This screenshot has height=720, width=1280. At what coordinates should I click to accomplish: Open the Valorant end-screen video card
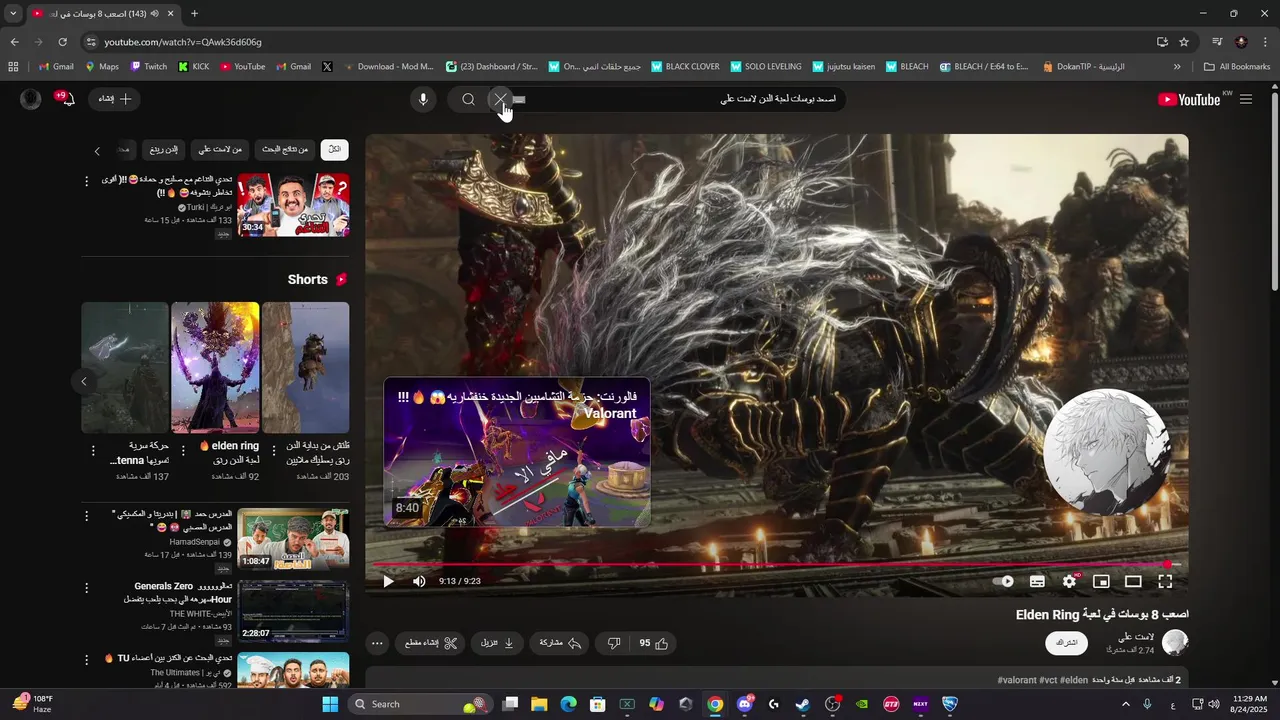pyautogui.click(x=517, y=452)
